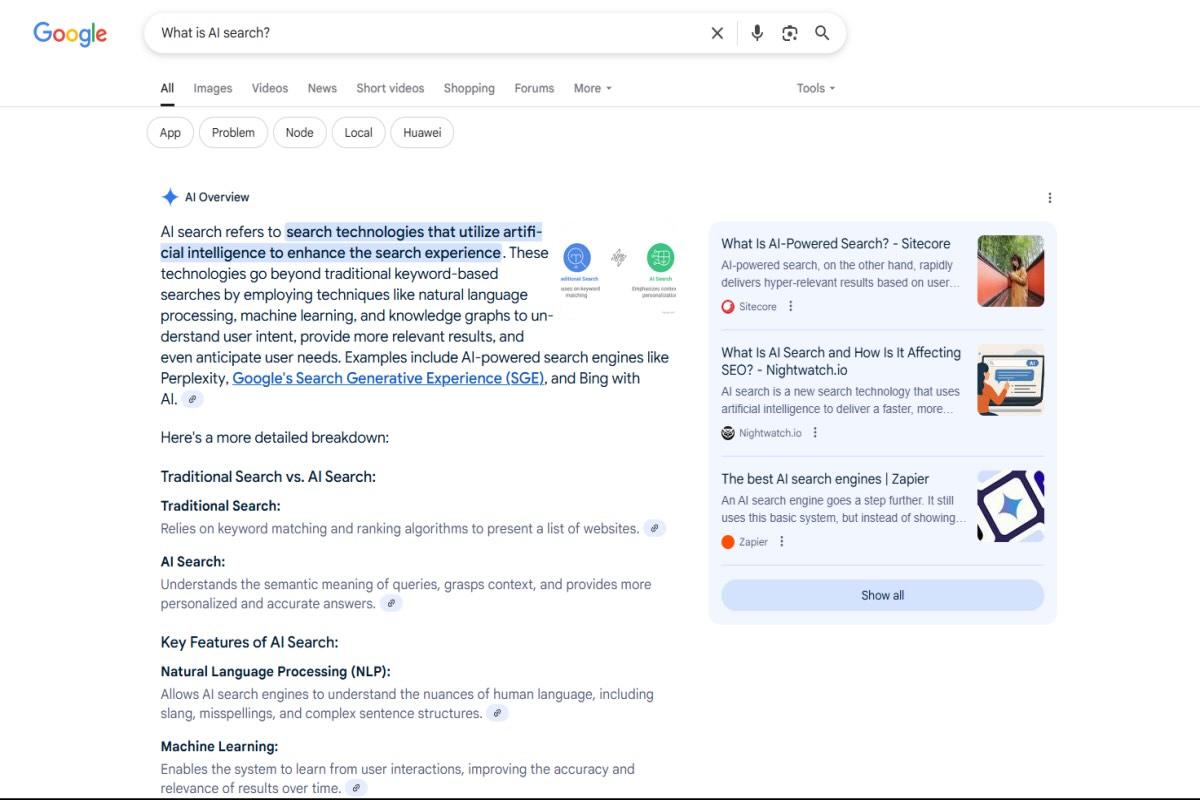The image size is (1200, 800).
Task: Open the Nightwatch.io result thumbnail image
Action: point(1010,379)
